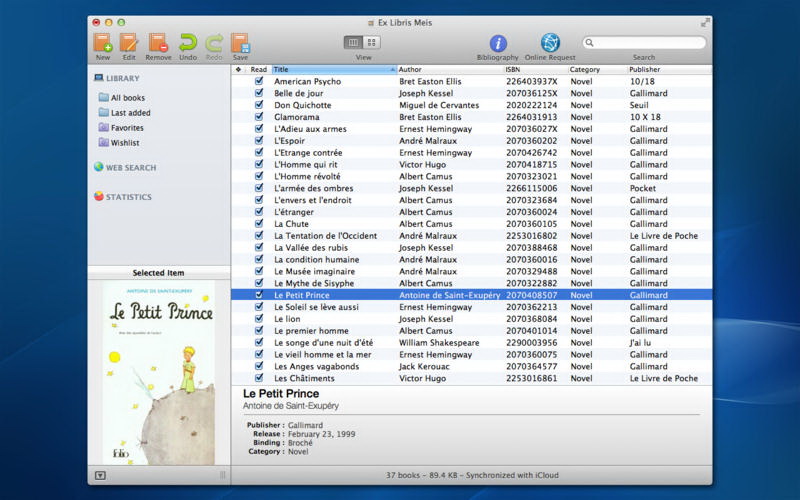Click the Edit book toolbar icon
800x500 pixels.
[129, 42]
